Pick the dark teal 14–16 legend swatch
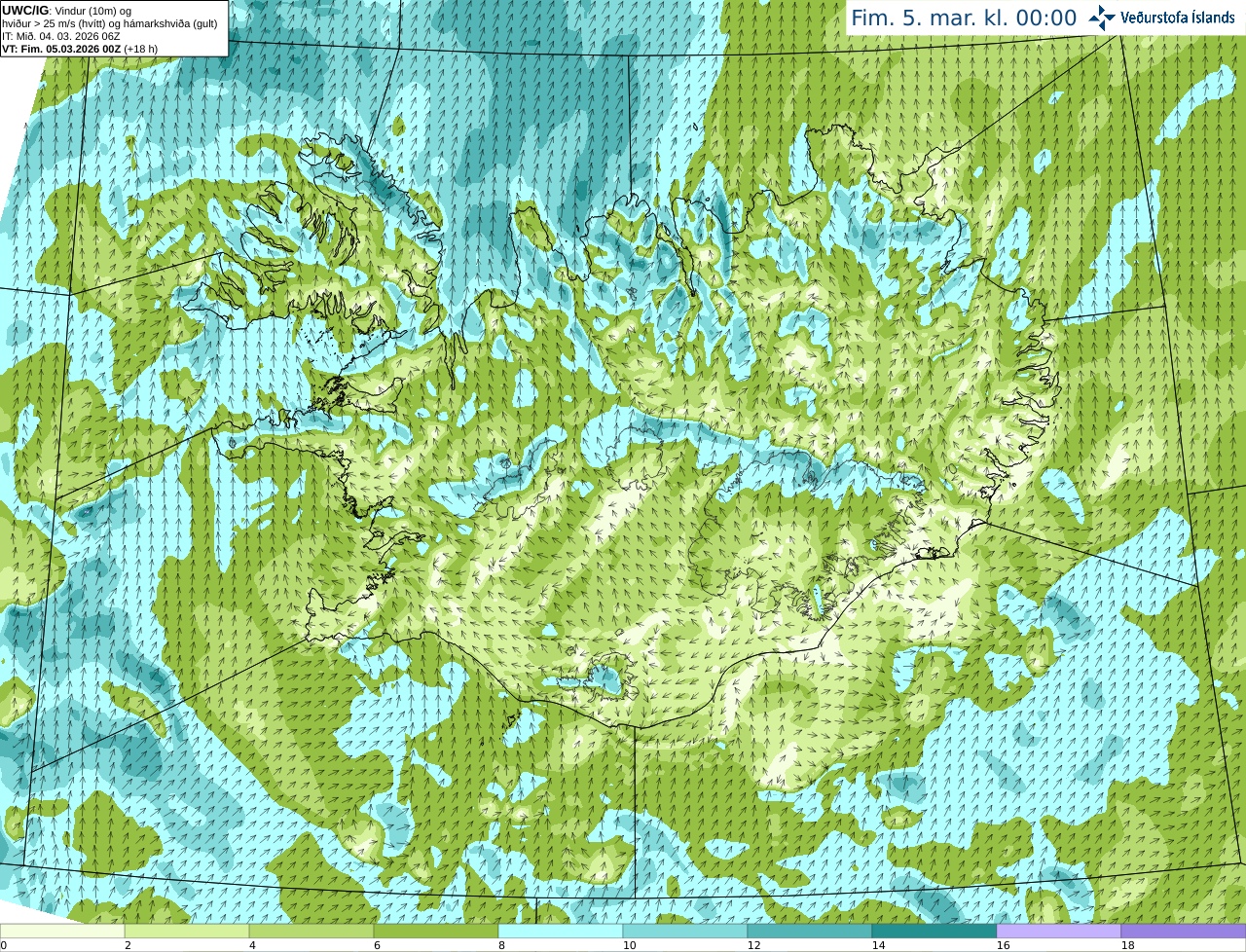 [934, 932]
